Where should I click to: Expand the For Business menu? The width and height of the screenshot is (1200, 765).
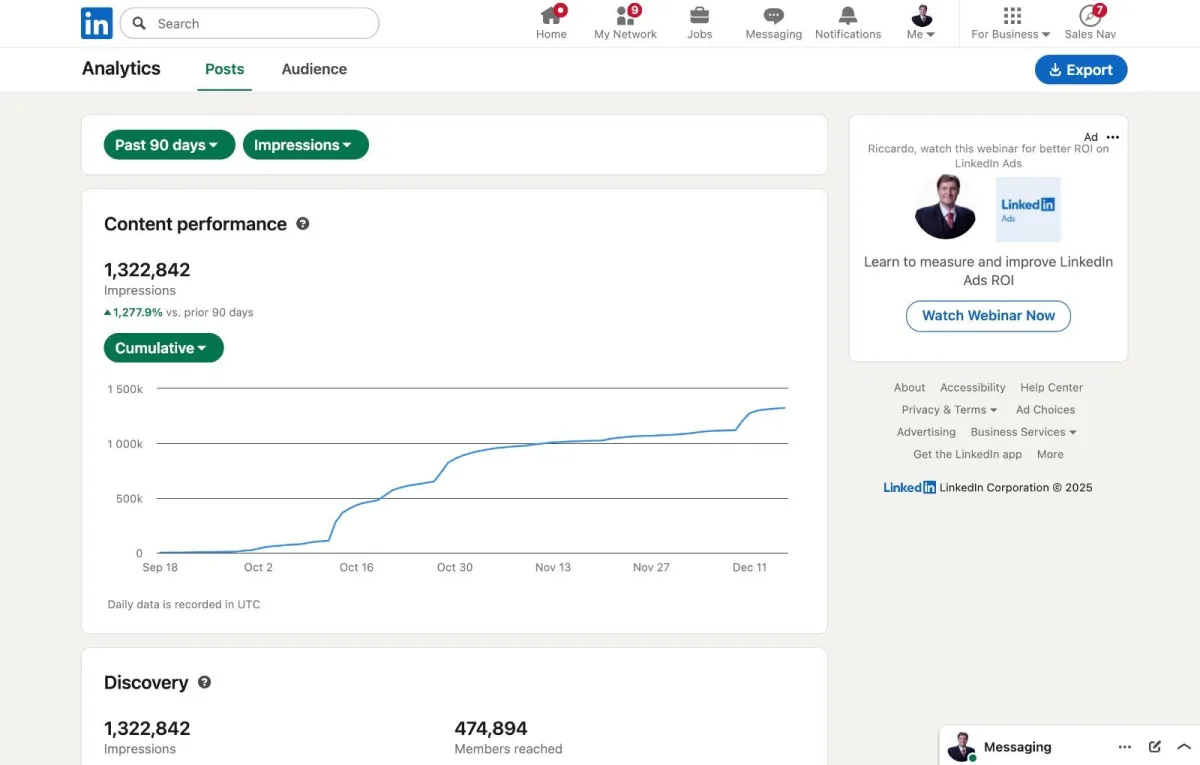pos(1011,23)
